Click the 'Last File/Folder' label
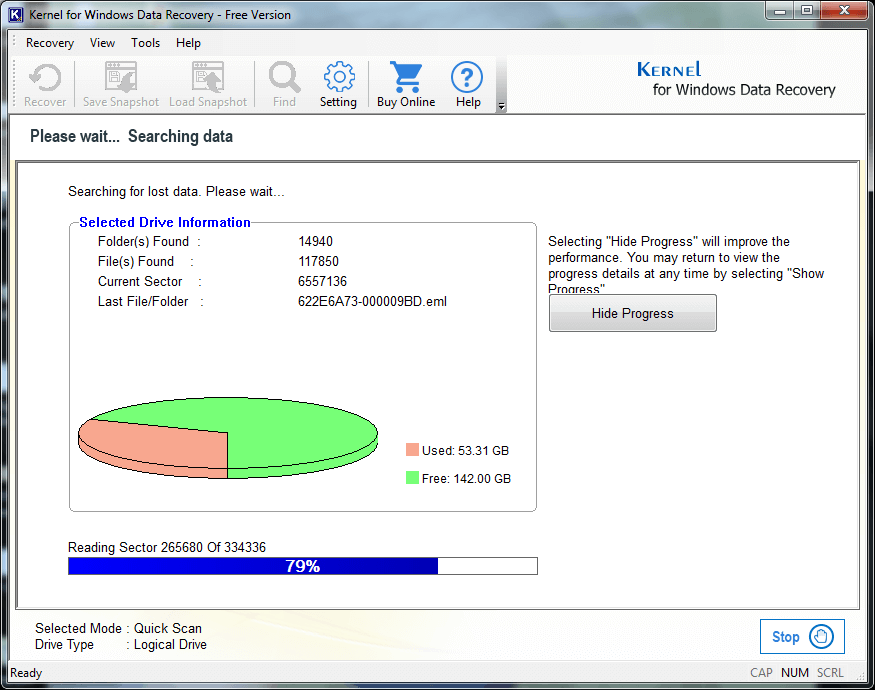The width and height of the screenshot is (875, 690). click(143, 301)
